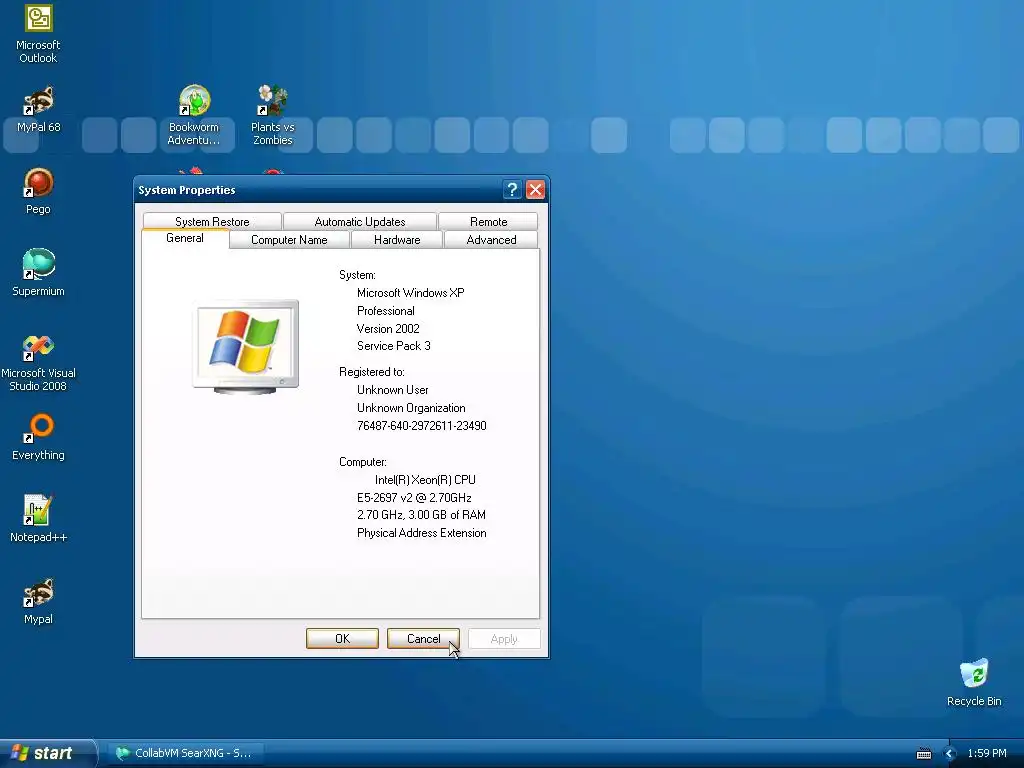Open the Recycle Bin
The image size is (1024, 768).
coord(974,683)
